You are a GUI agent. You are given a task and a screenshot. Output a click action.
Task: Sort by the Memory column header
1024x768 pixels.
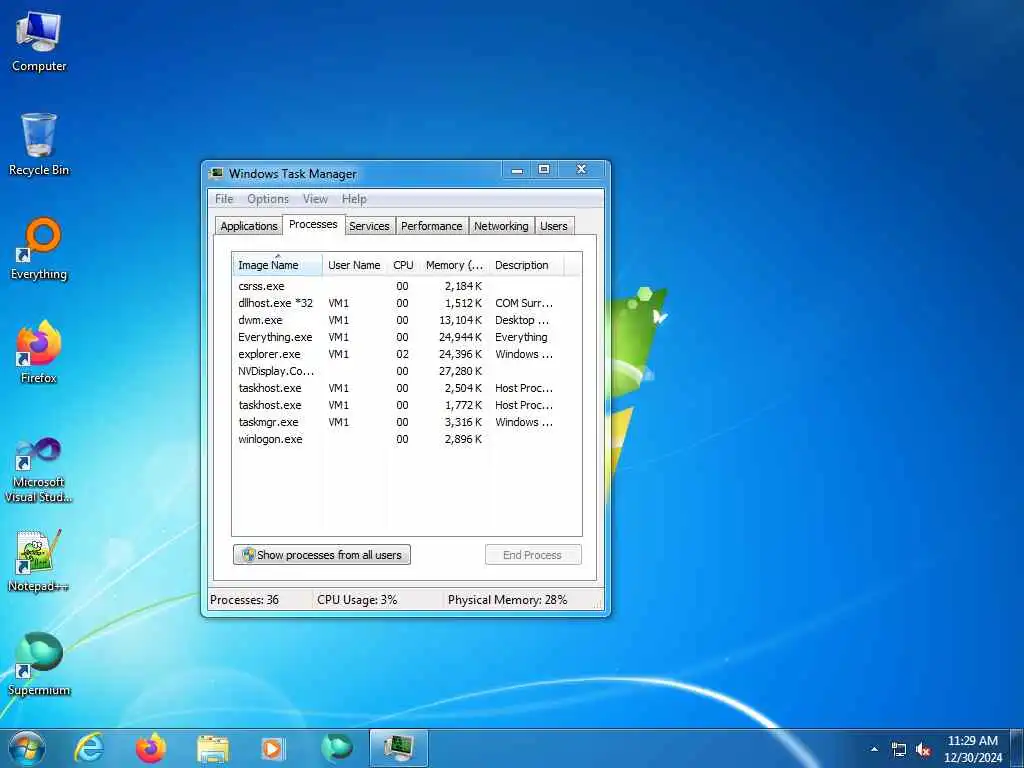coord(455,264)
